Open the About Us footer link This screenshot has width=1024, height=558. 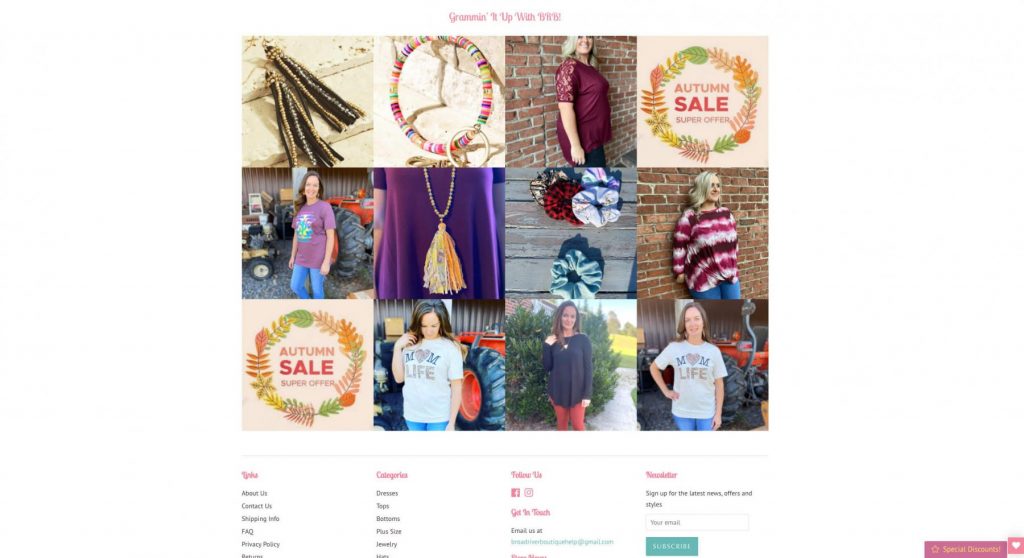click(x=254, y=493)
